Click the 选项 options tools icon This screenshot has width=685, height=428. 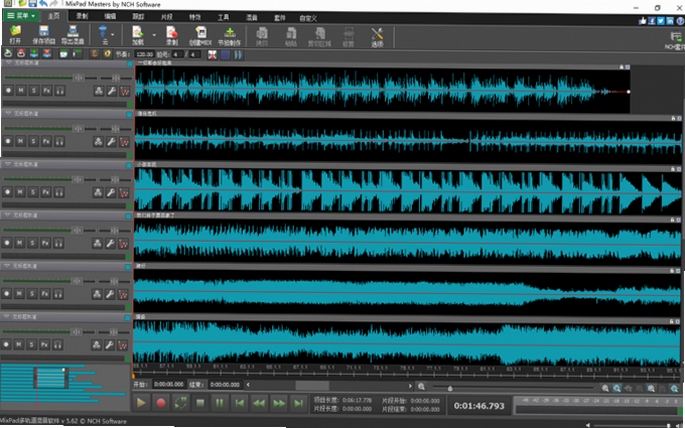coord(377,36)
